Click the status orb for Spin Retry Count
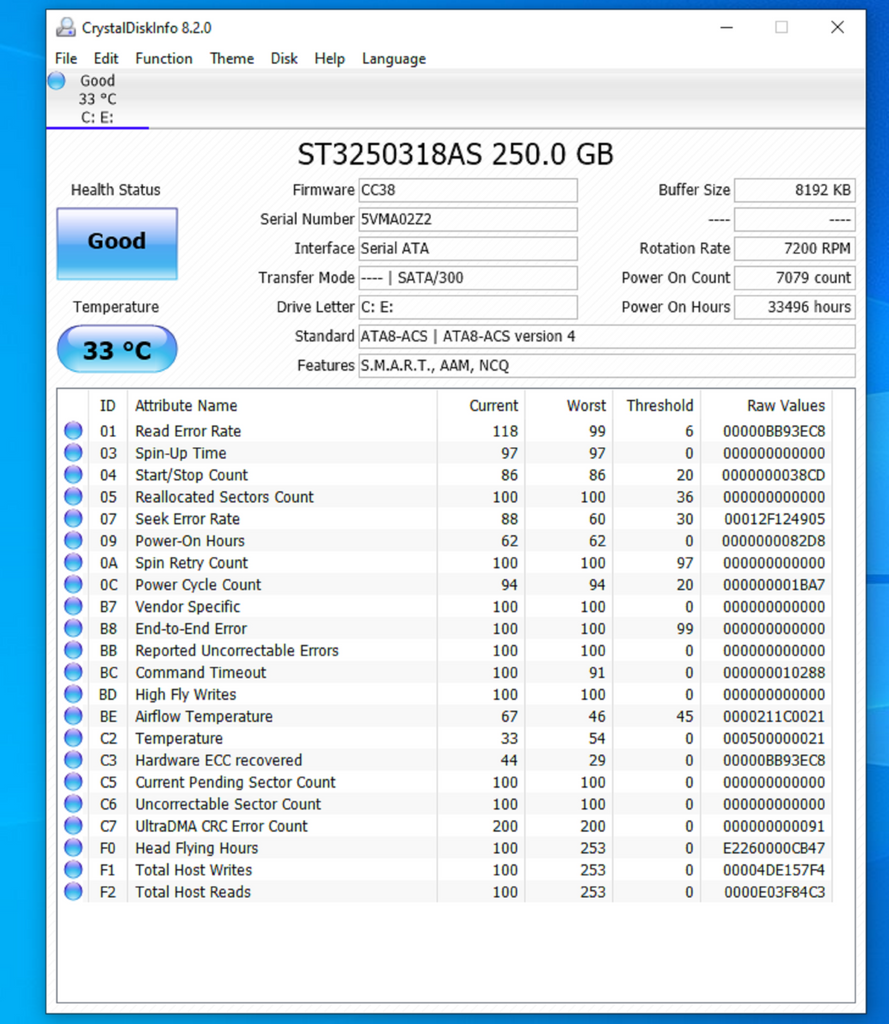Image resolution: width=889 pixels, height=1024 pixels. (x=73, y=562)
